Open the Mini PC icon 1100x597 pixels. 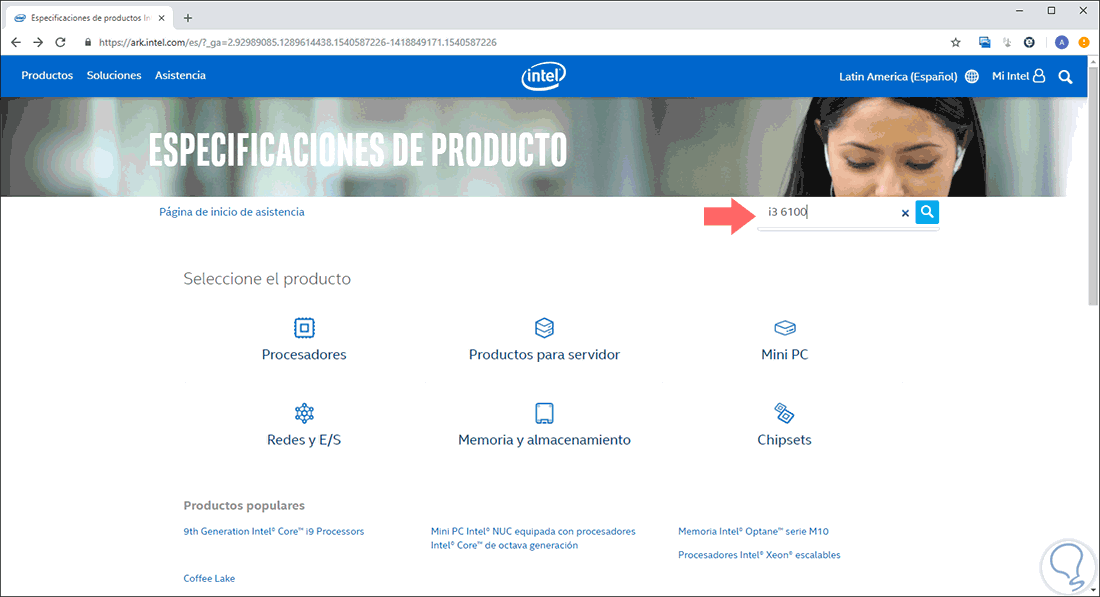point(785,328)
